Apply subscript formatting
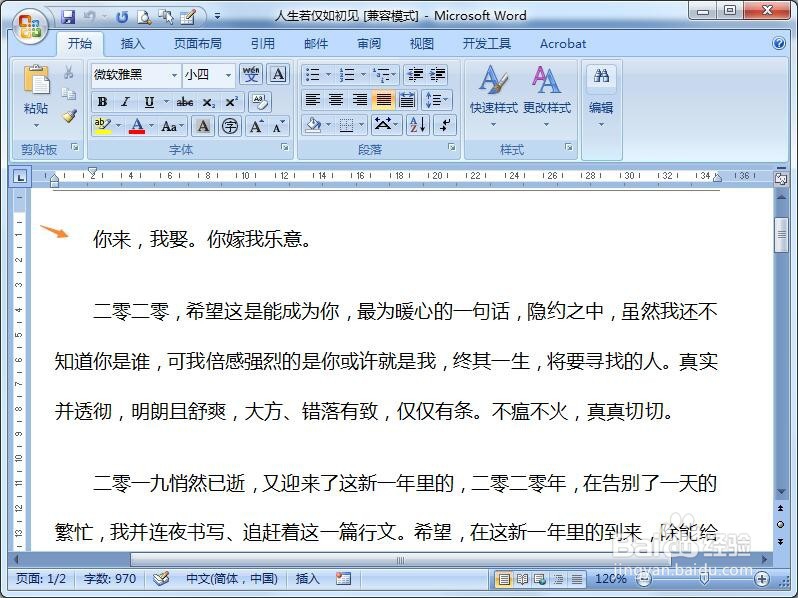The height and width of the screenshot is (598, 798). (209, 102)
